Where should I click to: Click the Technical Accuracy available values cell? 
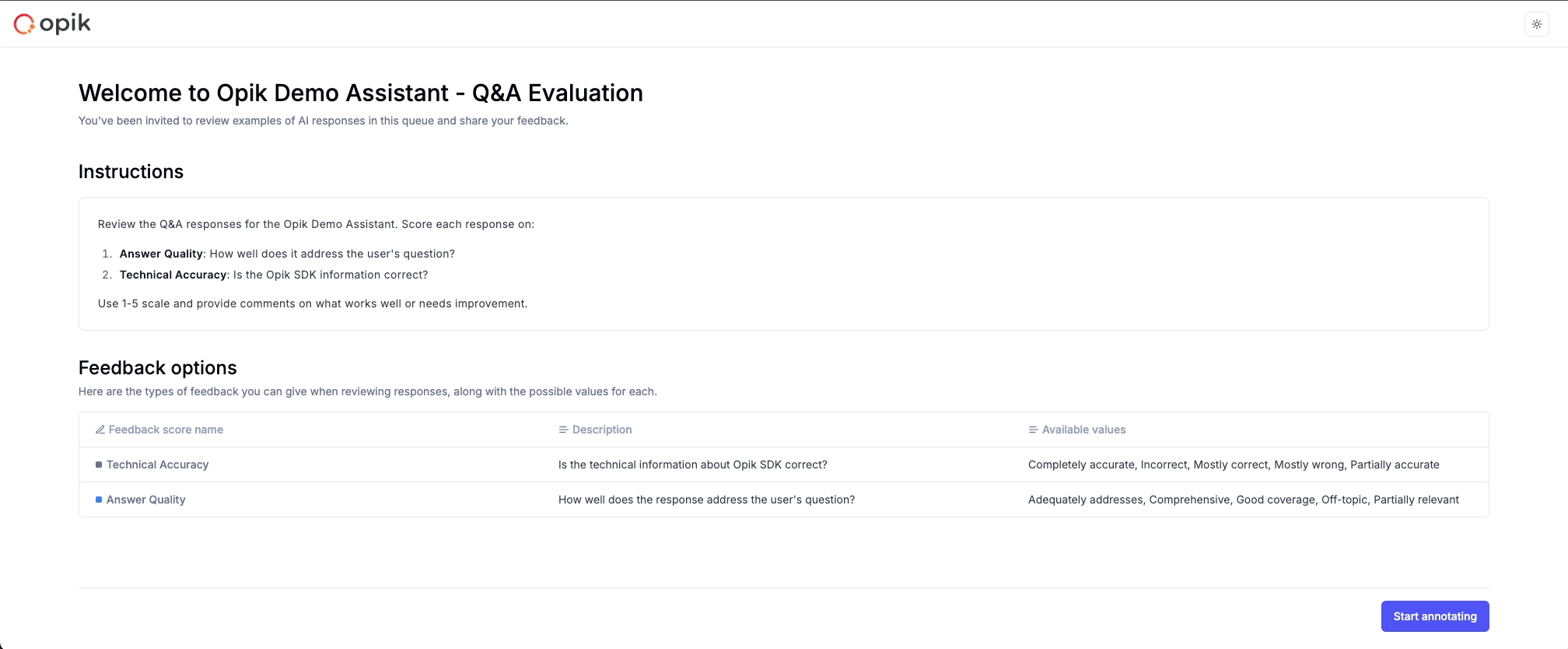point(1234,465)
